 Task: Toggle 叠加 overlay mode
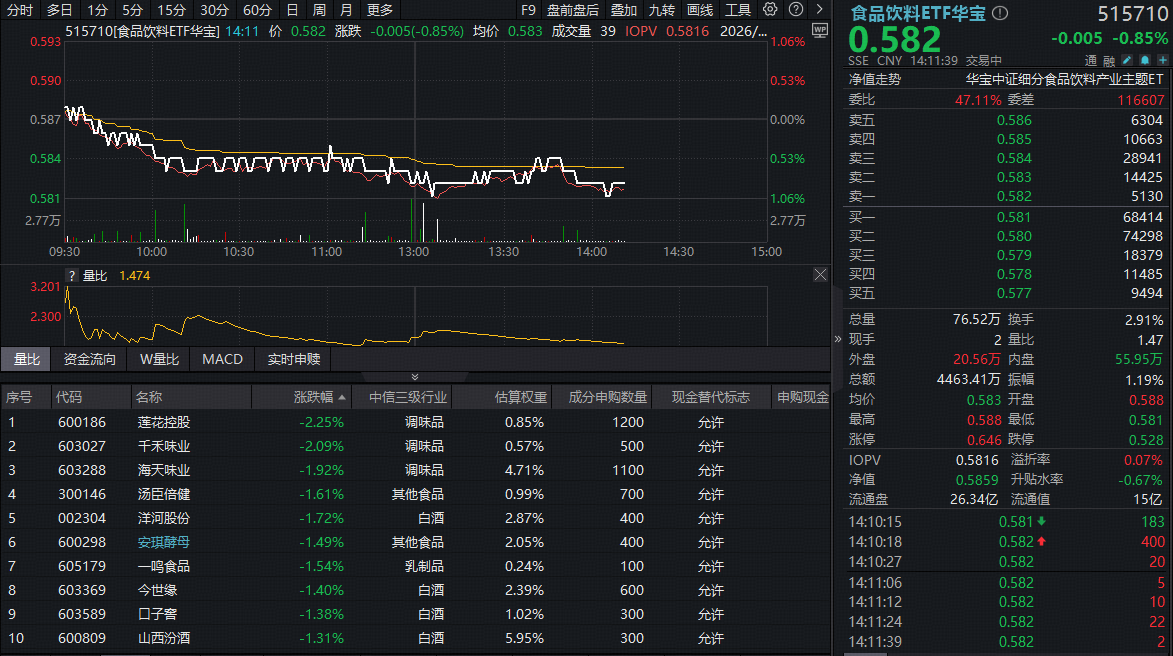[624, 10]
